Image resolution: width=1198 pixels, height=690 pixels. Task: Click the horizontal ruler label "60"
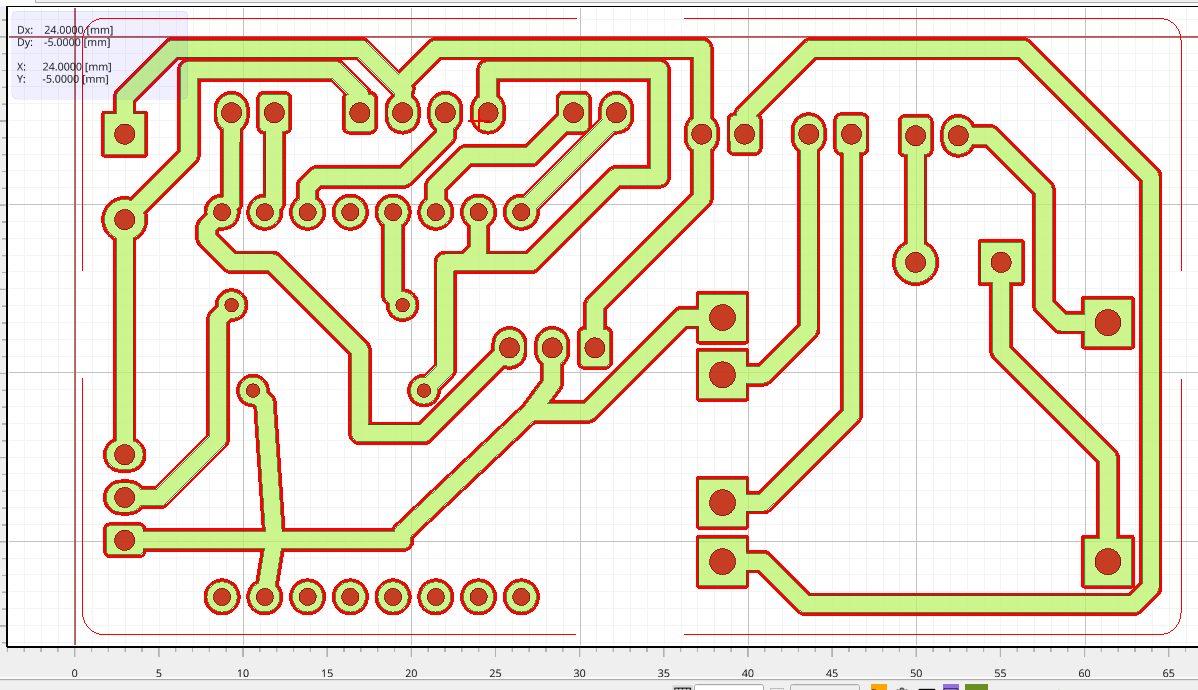tap(1084, 673)
